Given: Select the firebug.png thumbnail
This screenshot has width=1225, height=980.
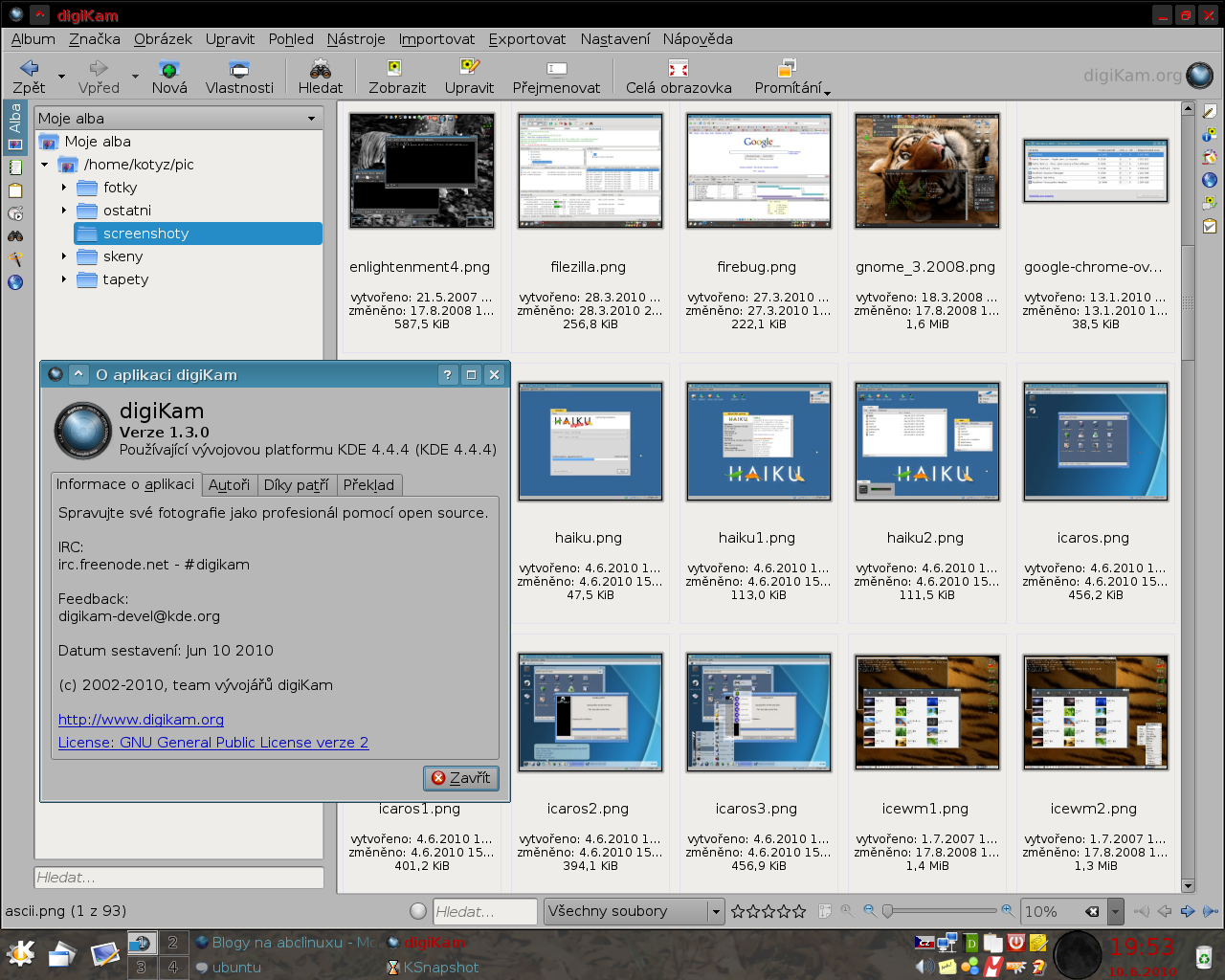Looking at the screenshot, I should click(x=758, y=170).
